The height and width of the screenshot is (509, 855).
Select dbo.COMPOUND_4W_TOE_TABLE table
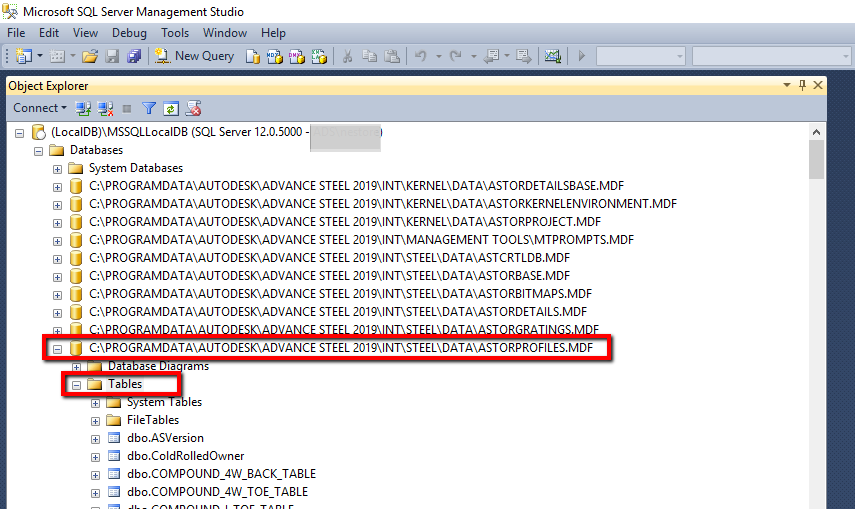[x=218, y=492]
